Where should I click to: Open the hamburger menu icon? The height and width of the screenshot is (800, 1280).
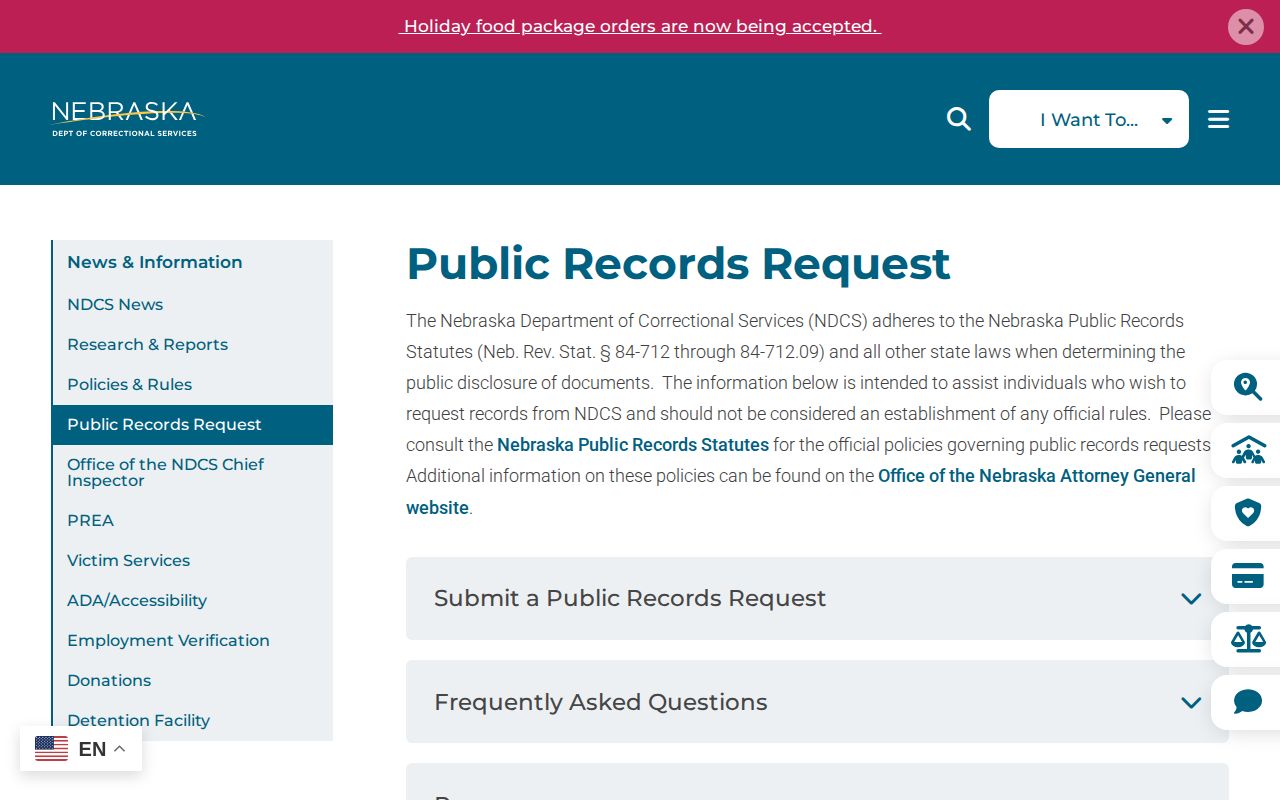pos(1218,119)
